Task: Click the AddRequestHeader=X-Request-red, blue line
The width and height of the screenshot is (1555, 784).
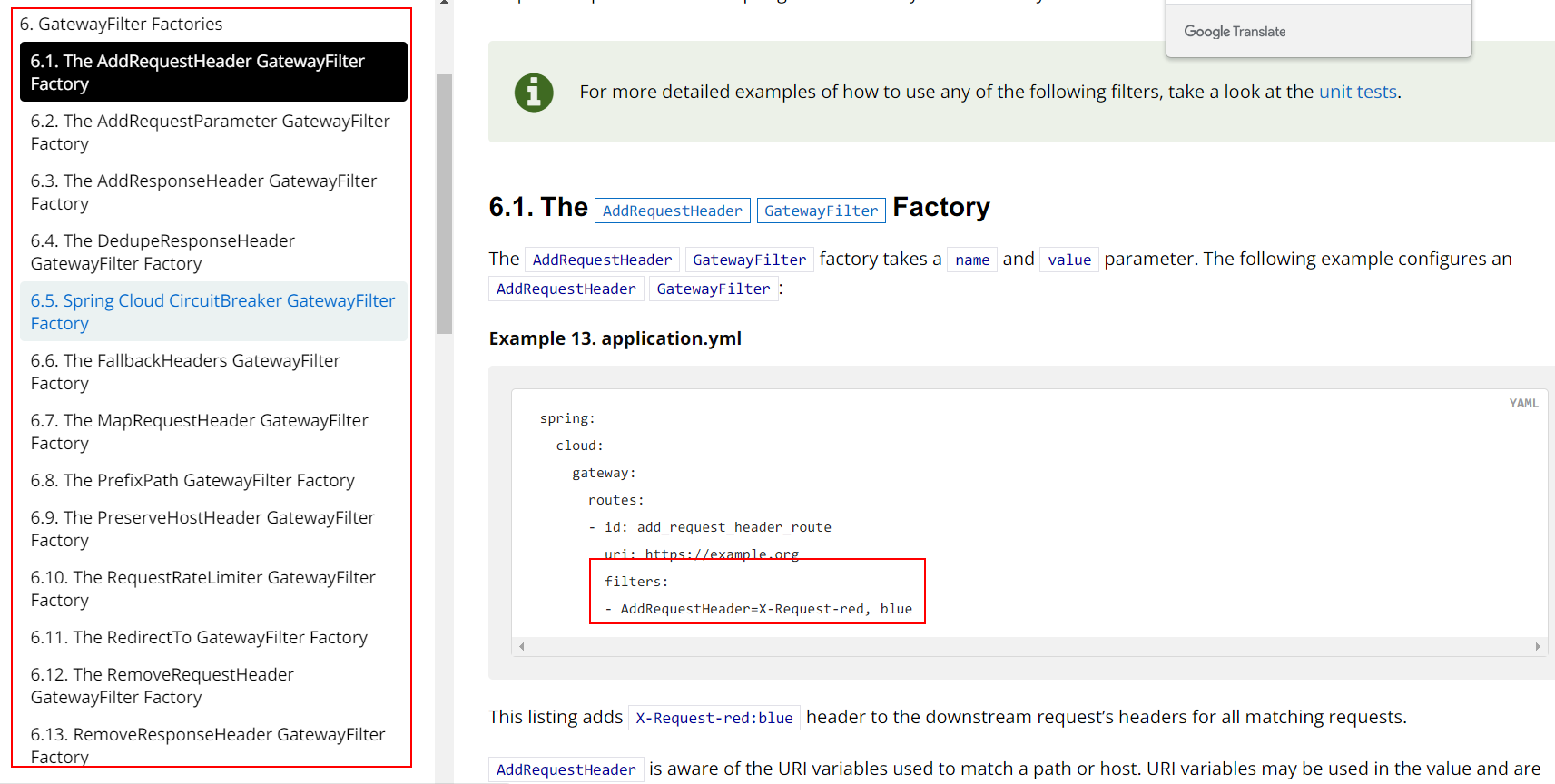Action: (759, 609)
